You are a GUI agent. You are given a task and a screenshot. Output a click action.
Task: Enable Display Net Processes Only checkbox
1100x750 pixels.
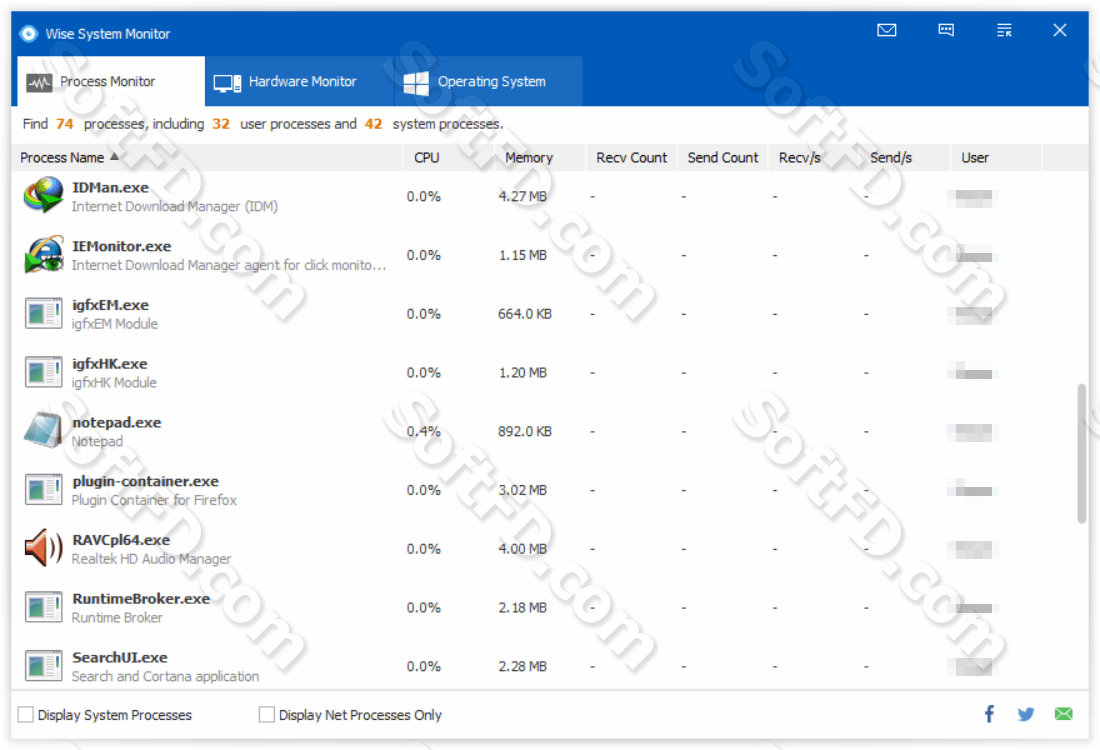click(267, 715)
